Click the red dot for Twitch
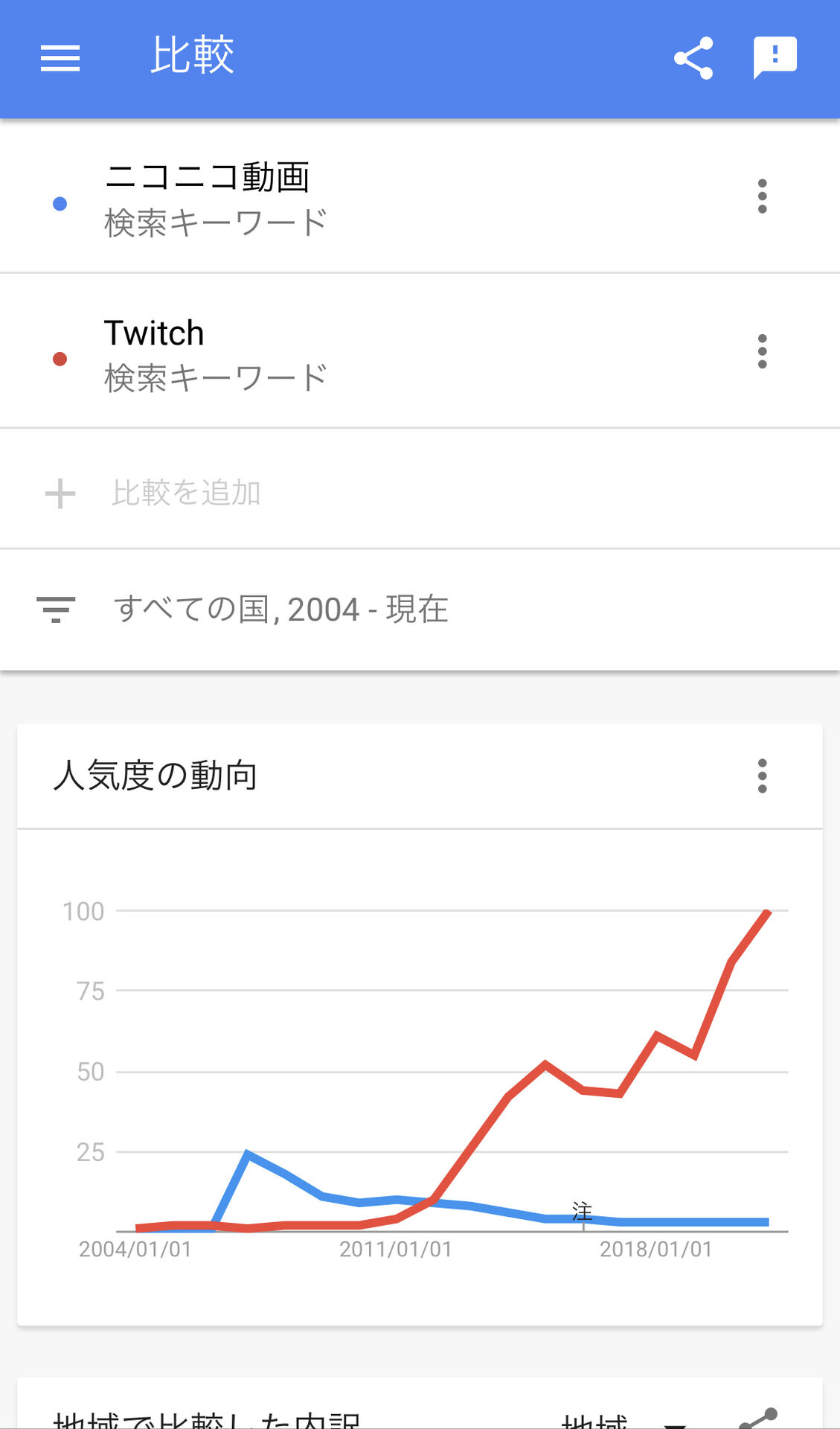840x1429 pixels. click(x=60, y=359)
